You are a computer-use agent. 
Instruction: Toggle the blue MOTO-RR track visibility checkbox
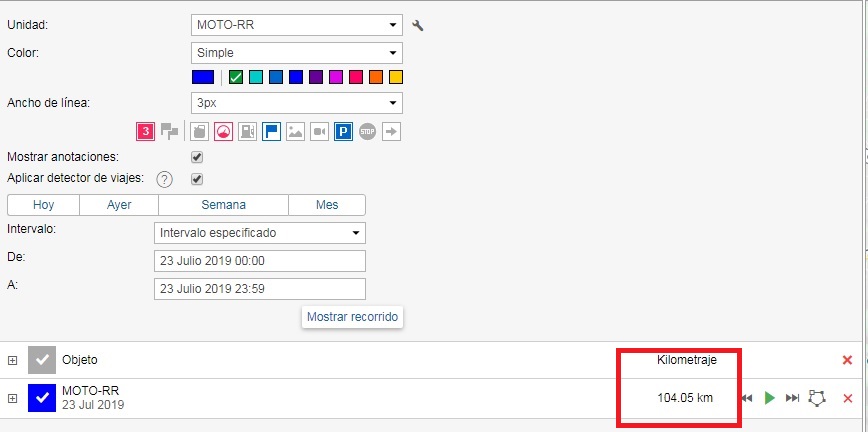click(41, 398)
